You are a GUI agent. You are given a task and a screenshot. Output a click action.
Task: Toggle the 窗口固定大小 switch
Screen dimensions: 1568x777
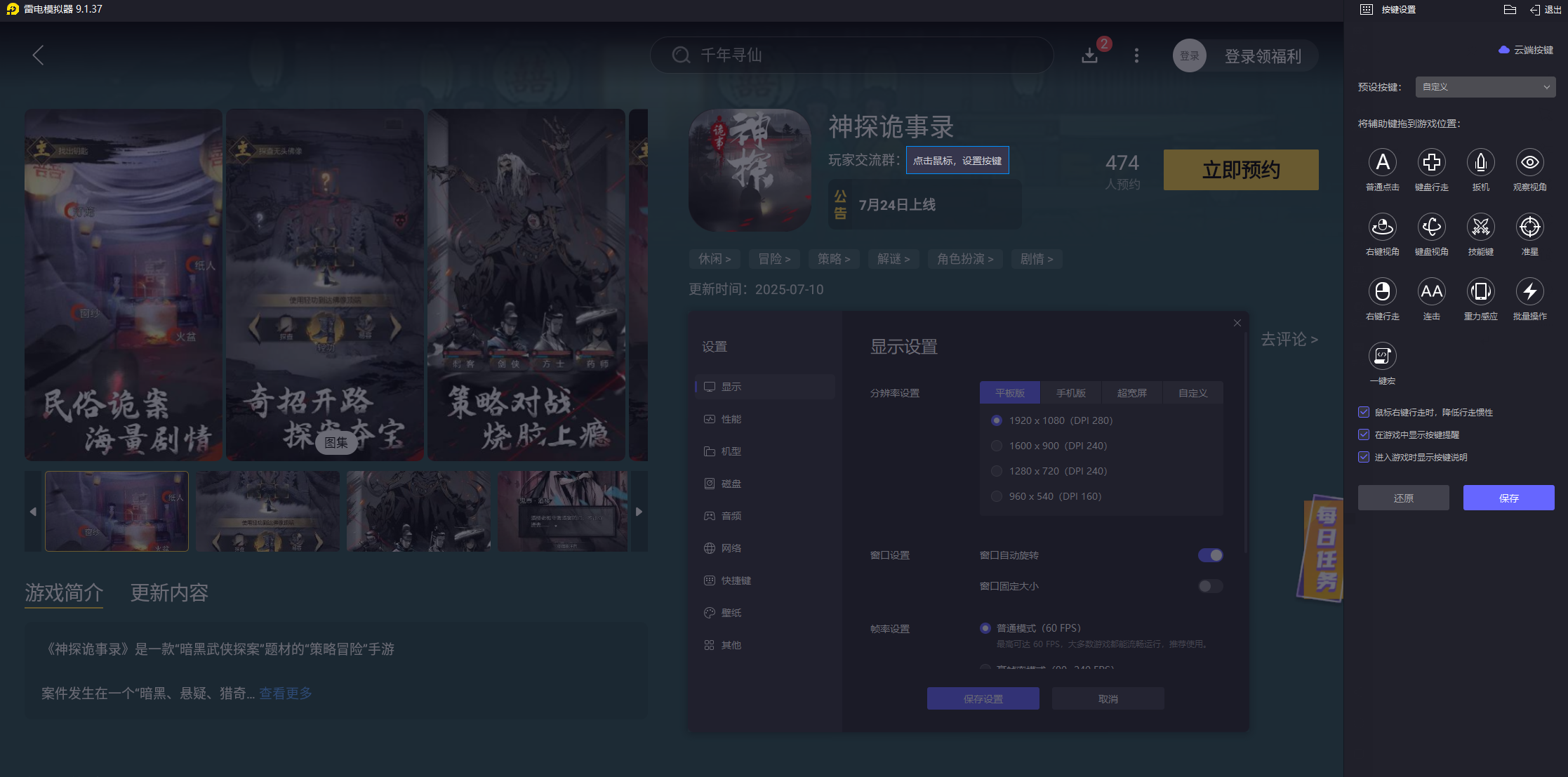coord(1210,586)
